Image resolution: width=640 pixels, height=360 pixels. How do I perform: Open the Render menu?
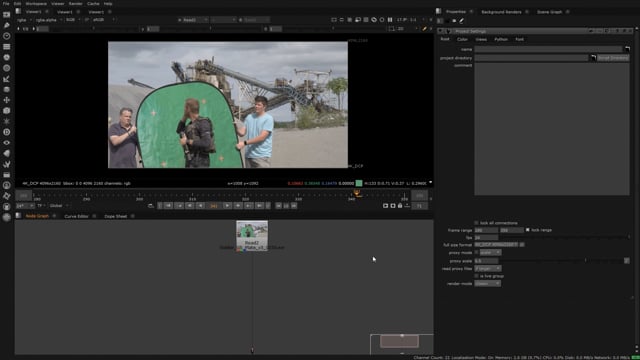point(76,4)
